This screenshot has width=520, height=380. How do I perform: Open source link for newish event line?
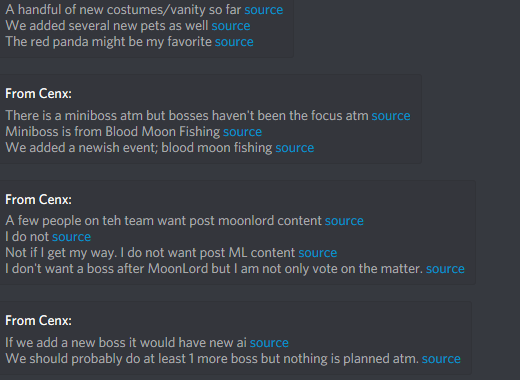[295, 148]
